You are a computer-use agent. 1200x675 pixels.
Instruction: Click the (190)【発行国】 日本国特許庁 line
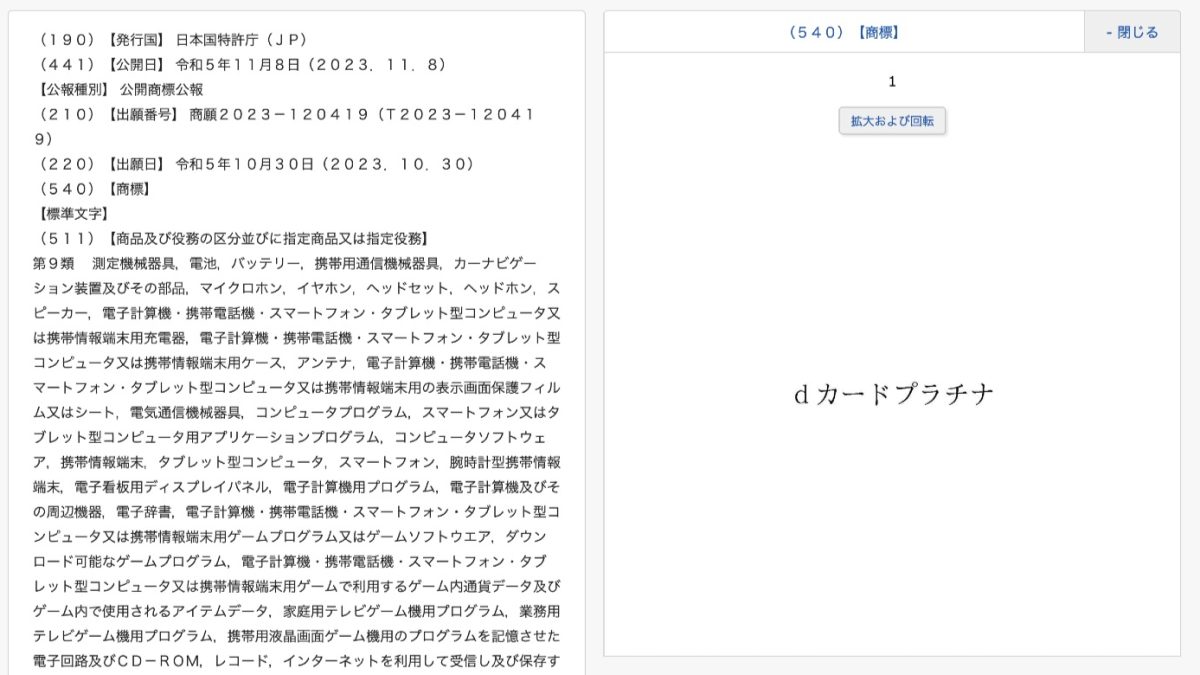coord(170,40)
